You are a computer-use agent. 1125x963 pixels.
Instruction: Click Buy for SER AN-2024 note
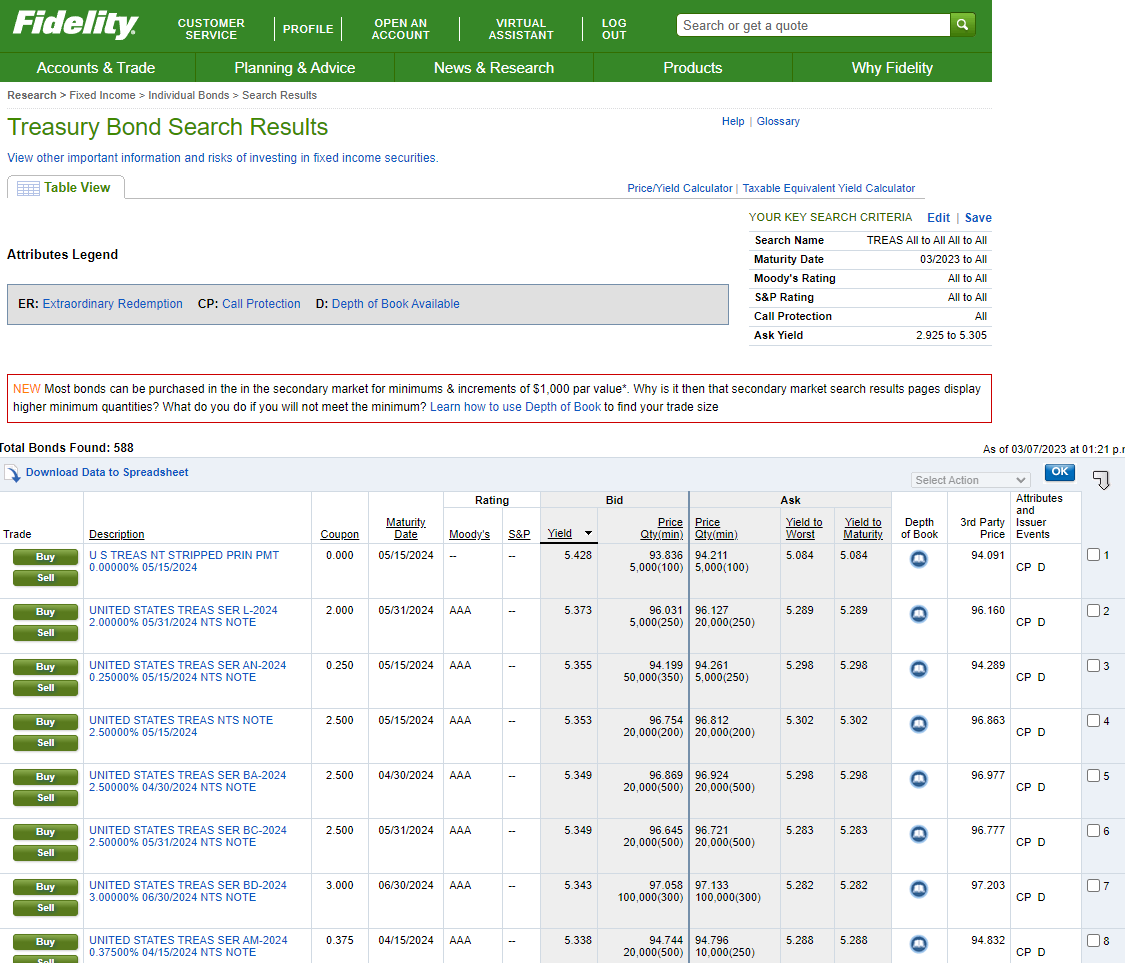click(45, 667)
